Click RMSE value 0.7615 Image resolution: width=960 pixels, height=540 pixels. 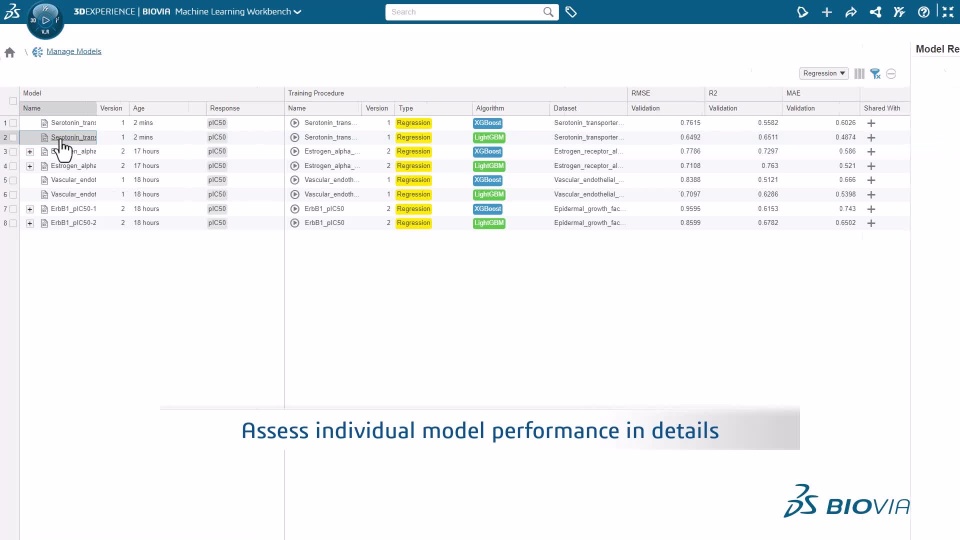point(690,123)
